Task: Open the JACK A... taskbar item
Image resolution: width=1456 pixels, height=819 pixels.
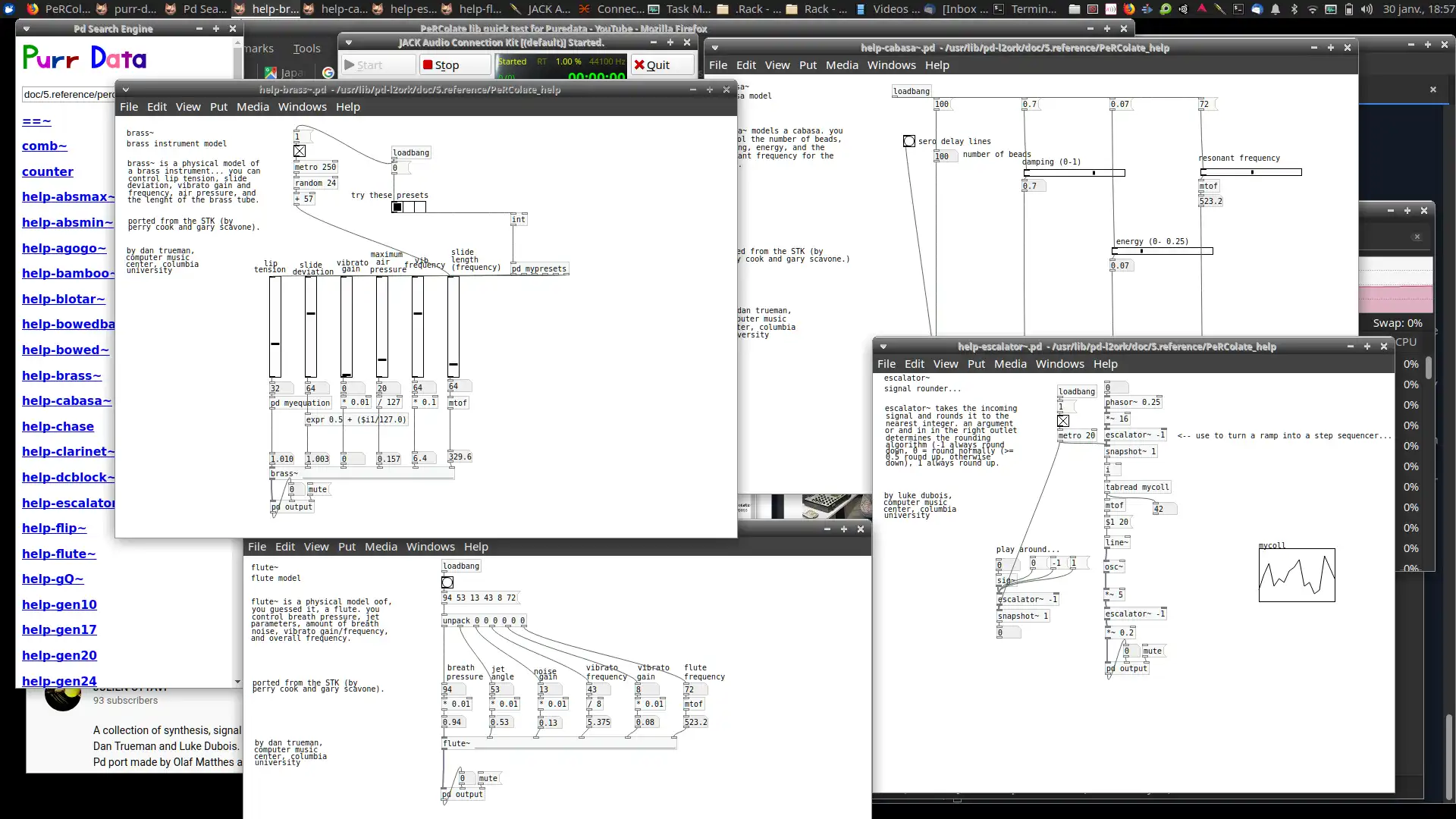Action: click(x=541, y=9)
